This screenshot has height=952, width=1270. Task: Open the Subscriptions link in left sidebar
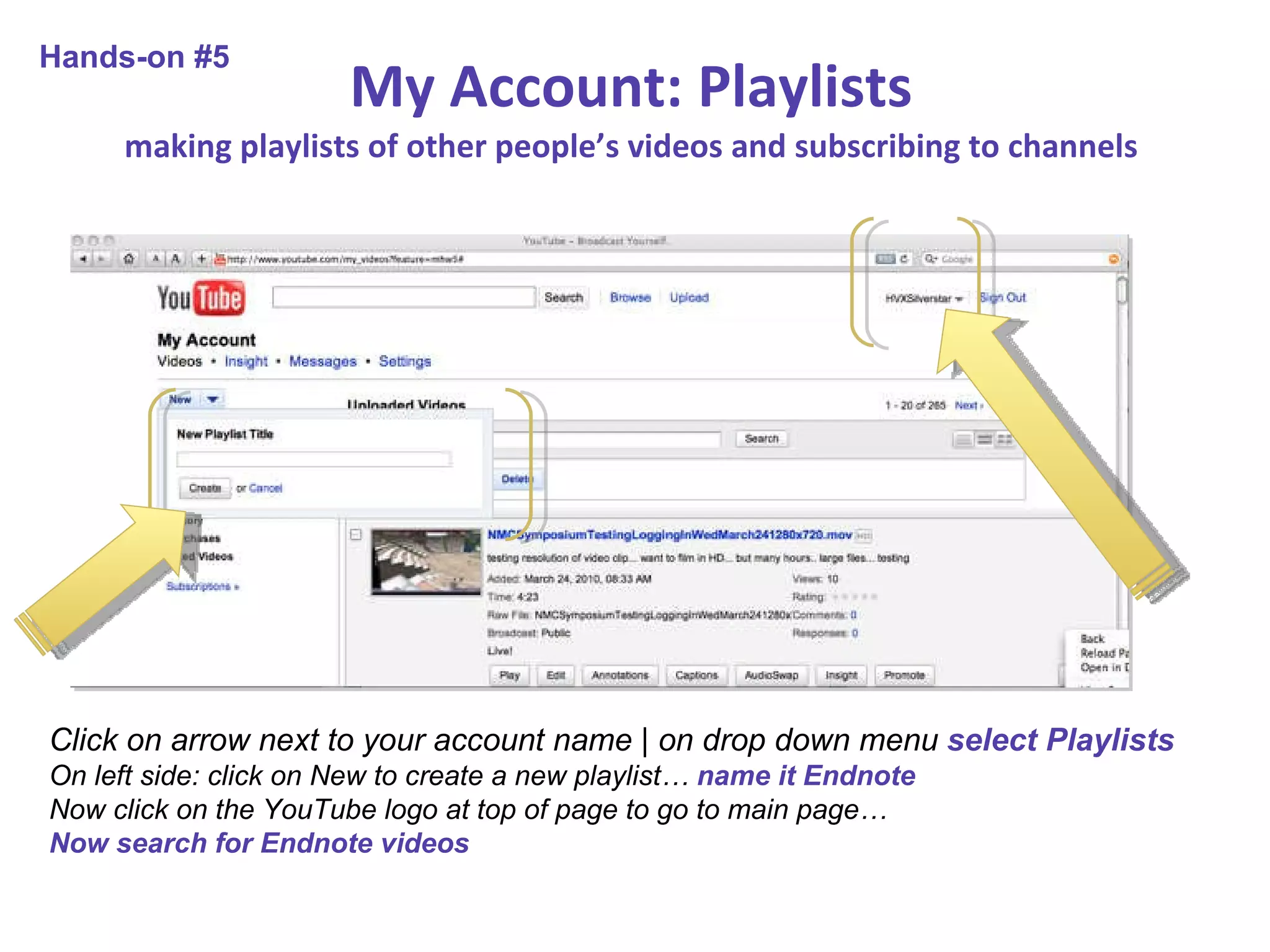click(x=202, y=586)
